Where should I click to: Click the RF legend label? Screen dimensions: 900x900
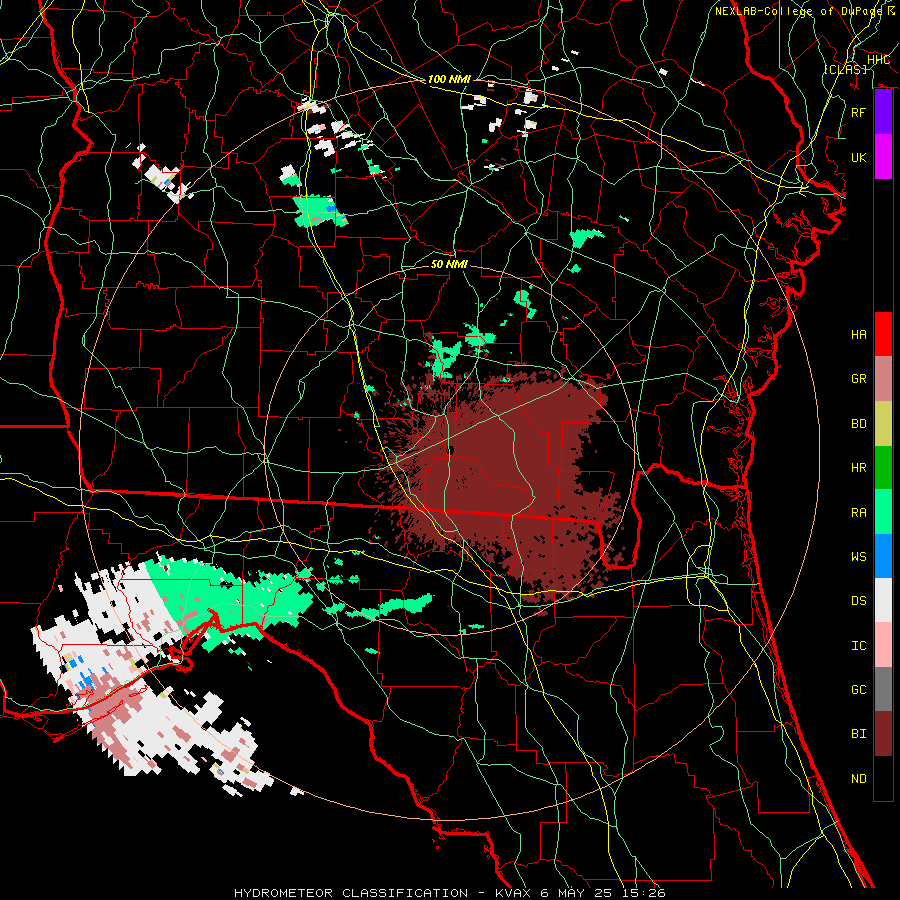pos(858,112)
